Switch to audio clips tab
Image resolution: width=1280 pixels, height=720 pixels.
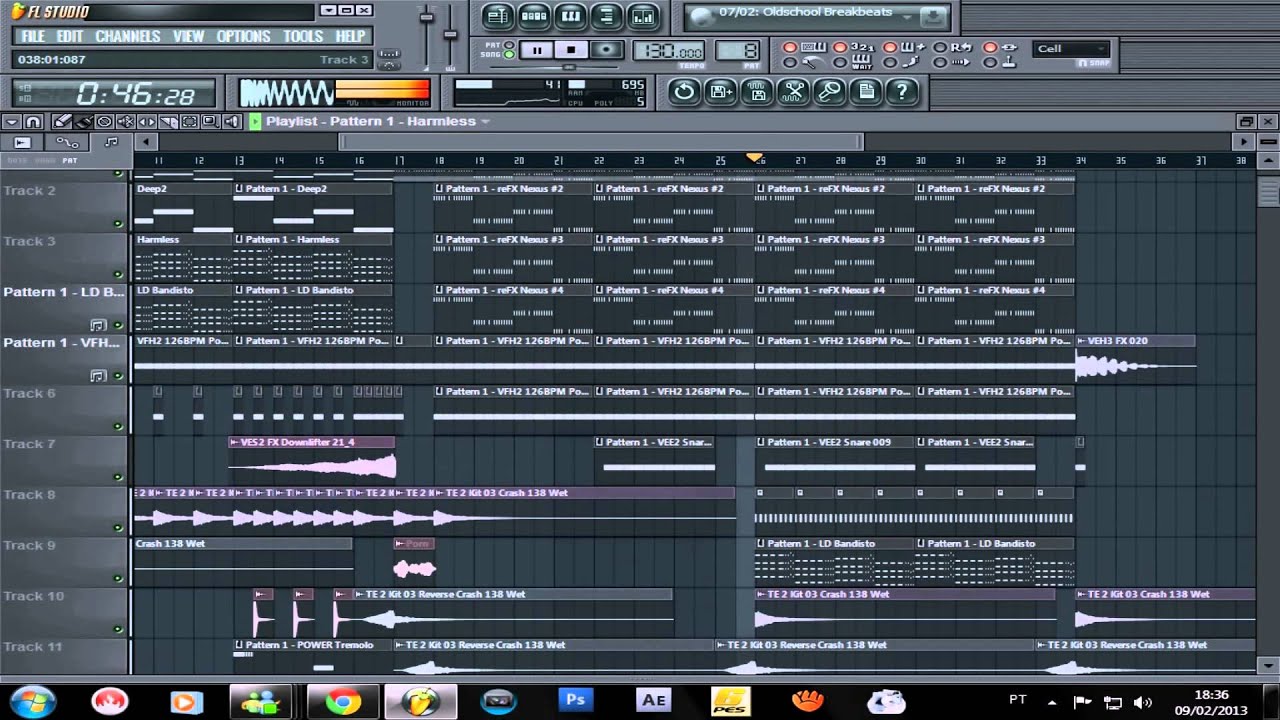click(22, 142)
